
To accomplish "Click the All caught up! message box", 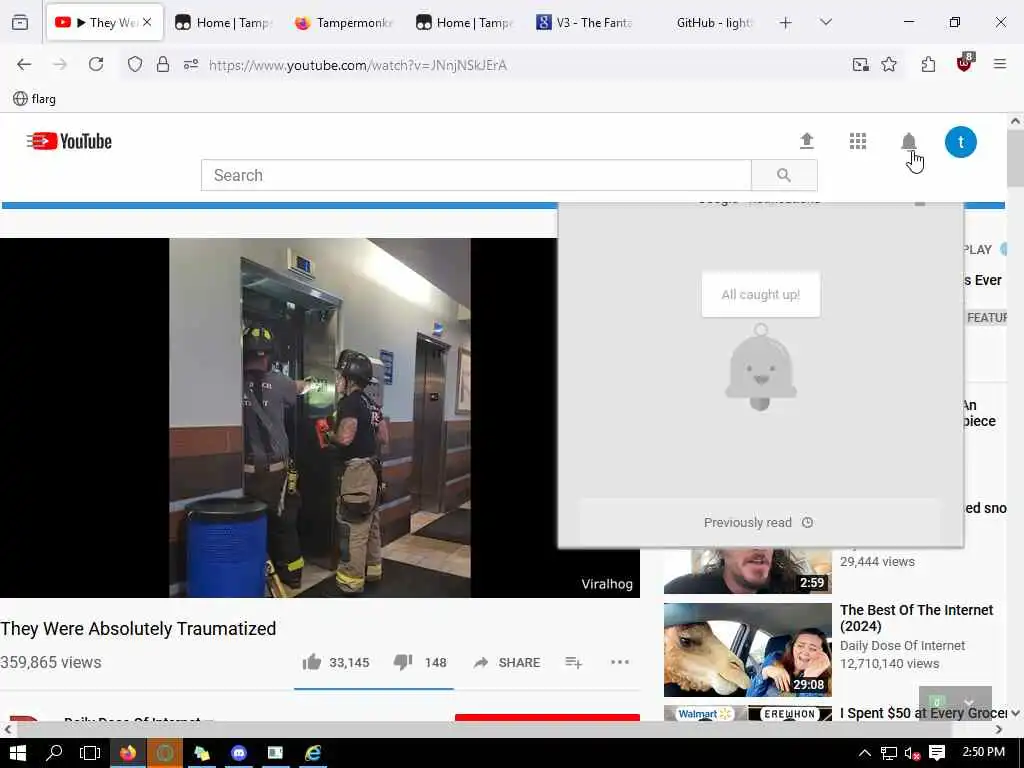I will [x=760, y=295].
